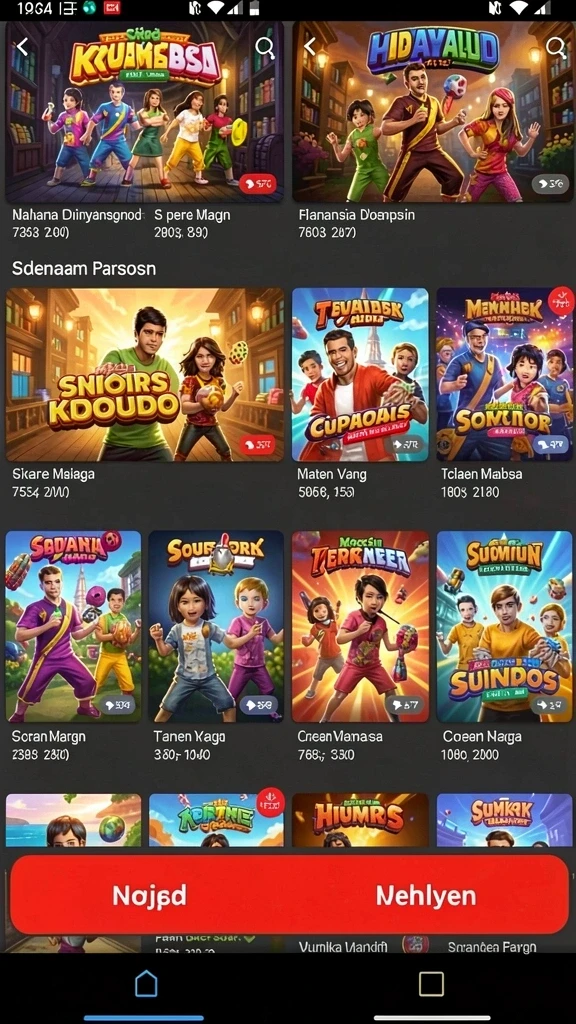
Task: Tap the back arrow on the left banner
Action: [23, 46]
